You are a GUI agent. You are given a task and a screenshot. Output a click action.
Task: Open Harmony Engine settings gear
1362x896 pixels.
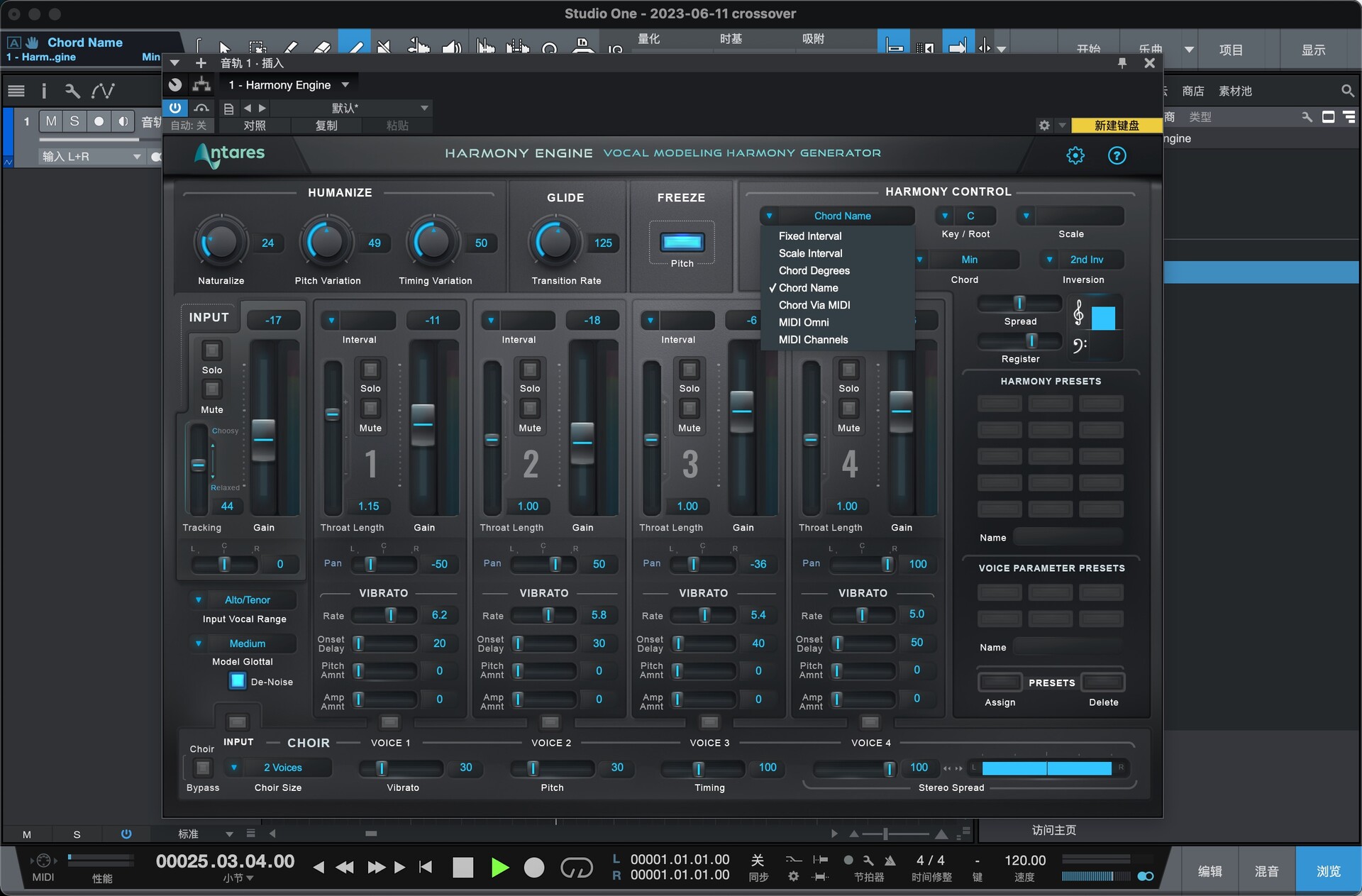1075,155
